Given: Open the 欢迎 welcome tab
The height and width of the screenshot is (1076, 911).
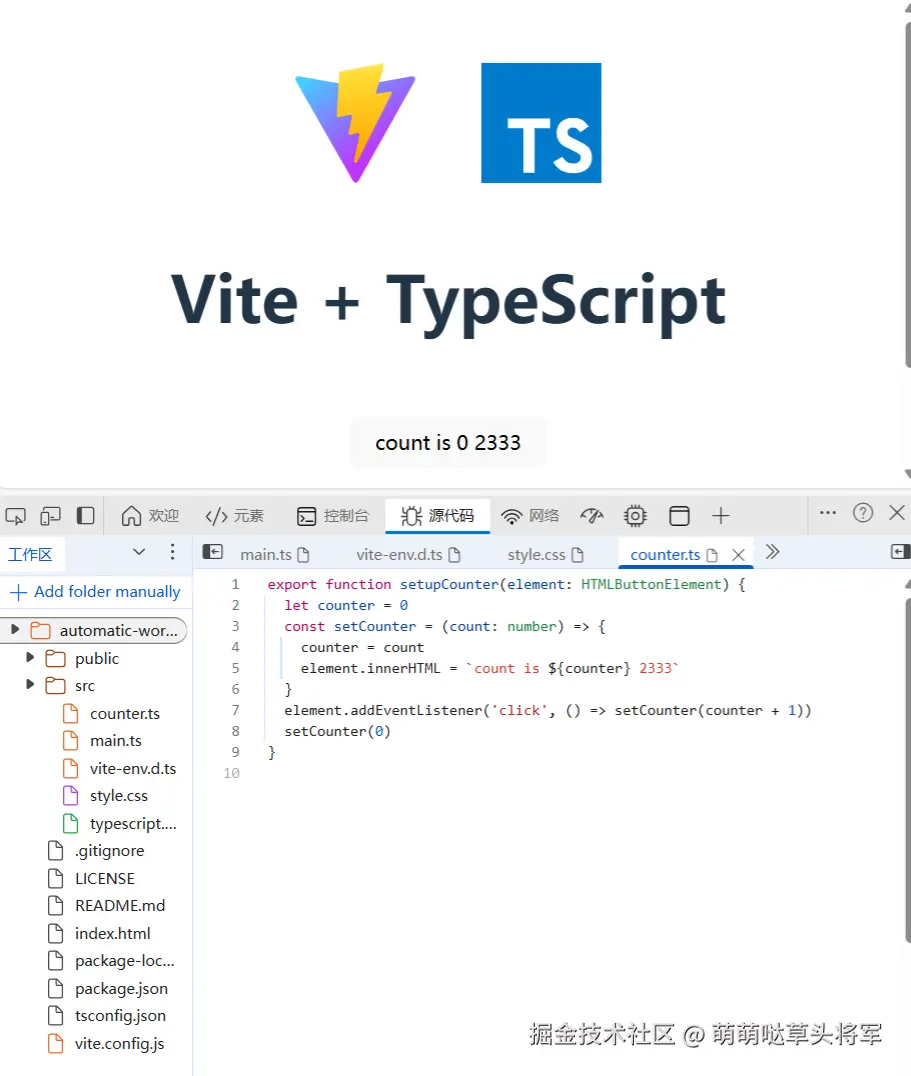Looking at the screenshot, I should tap(150, 515).
